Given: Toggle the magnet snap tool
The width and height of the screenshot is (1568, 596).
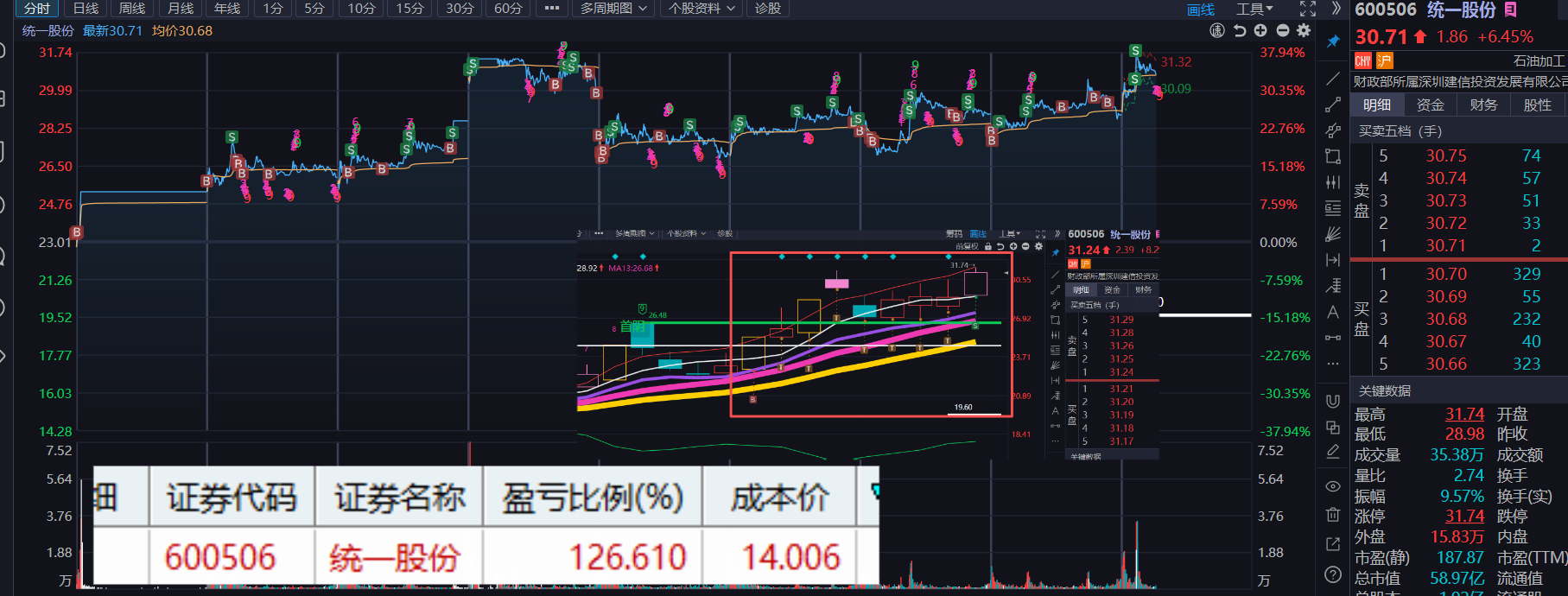Looking at the screenshot, I should [1333, 401].
